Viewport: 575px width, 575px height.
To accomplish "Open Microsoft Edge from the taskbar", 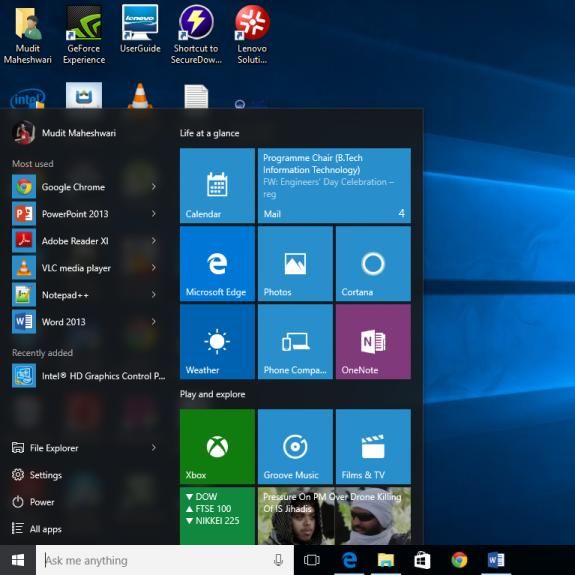I will tap(349, 560).
